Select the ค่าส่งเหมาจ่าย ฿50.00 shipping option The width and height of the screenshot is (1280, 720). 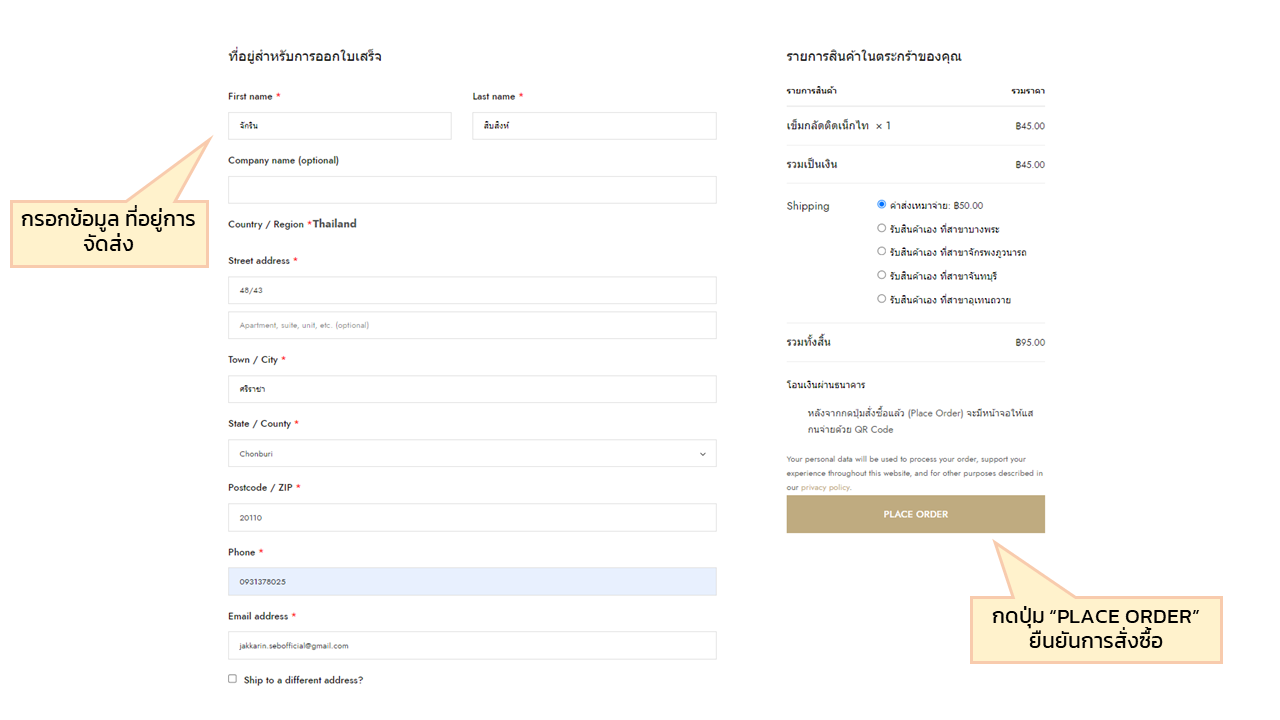881,204
